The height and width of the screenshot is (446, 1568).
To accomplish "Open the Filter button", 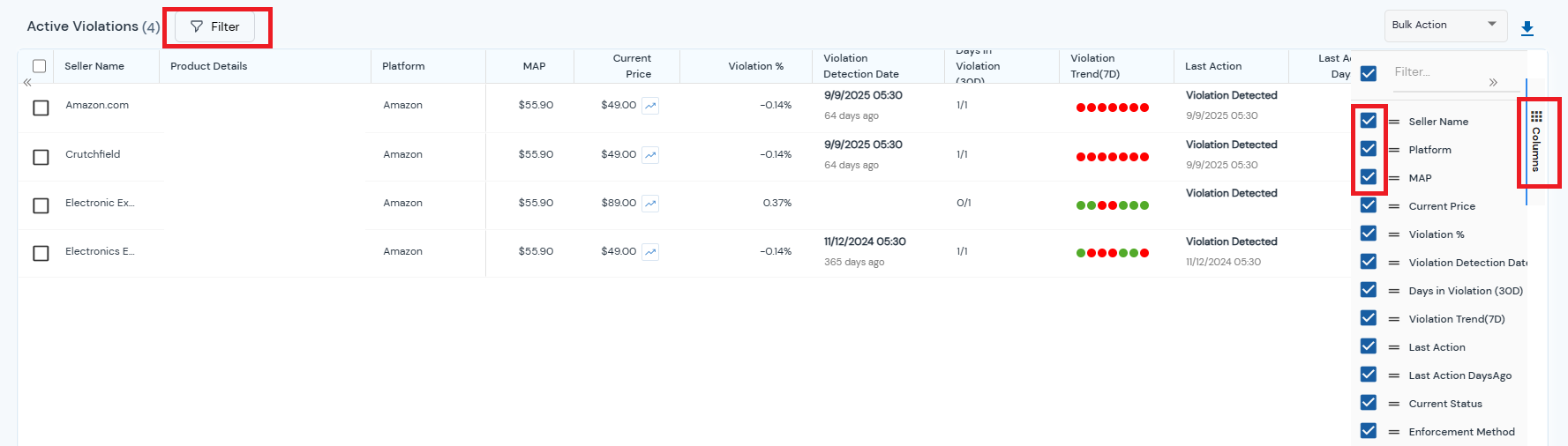I will point(214,27).
